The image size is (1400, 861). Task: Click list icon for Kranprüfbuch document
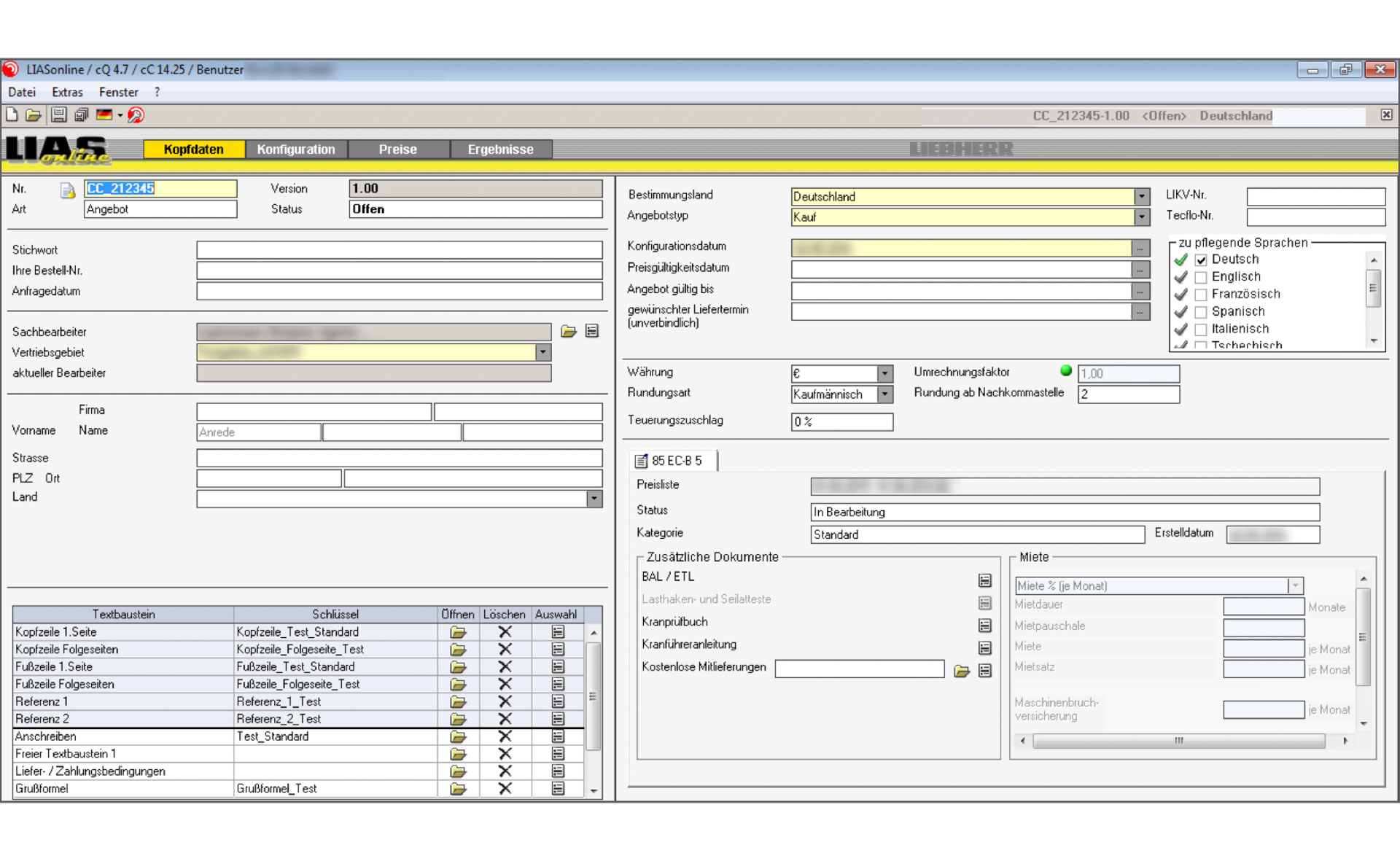[x=984, y=626]
